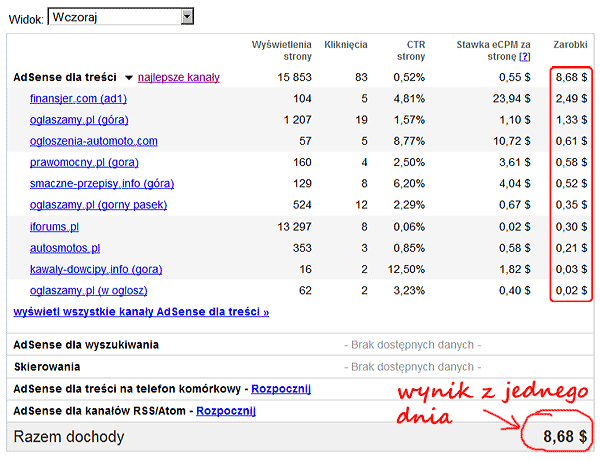Click the Skierowania row label
This screenshot has width=600, height=461.
47,367
